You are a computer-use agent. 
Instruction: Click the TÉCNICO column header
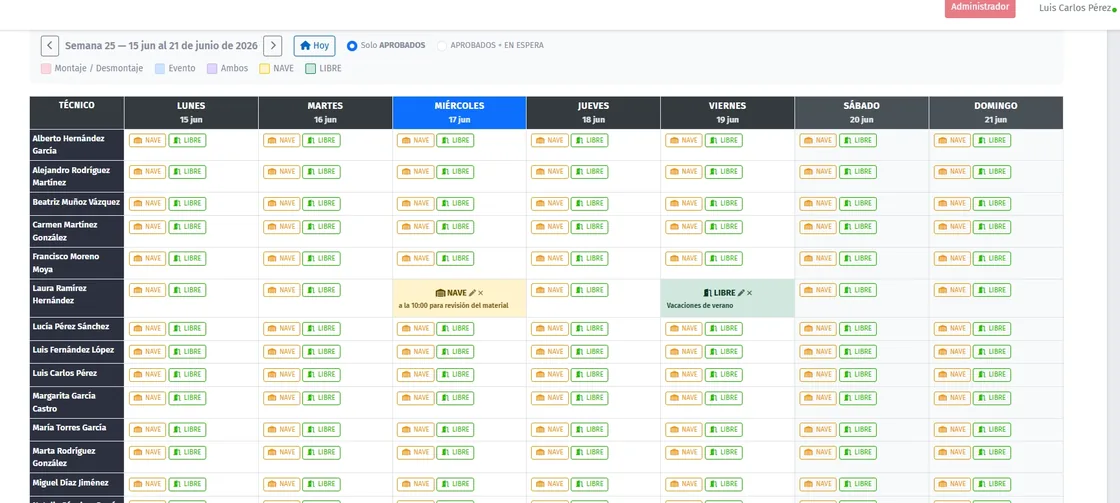coord(77,113)
